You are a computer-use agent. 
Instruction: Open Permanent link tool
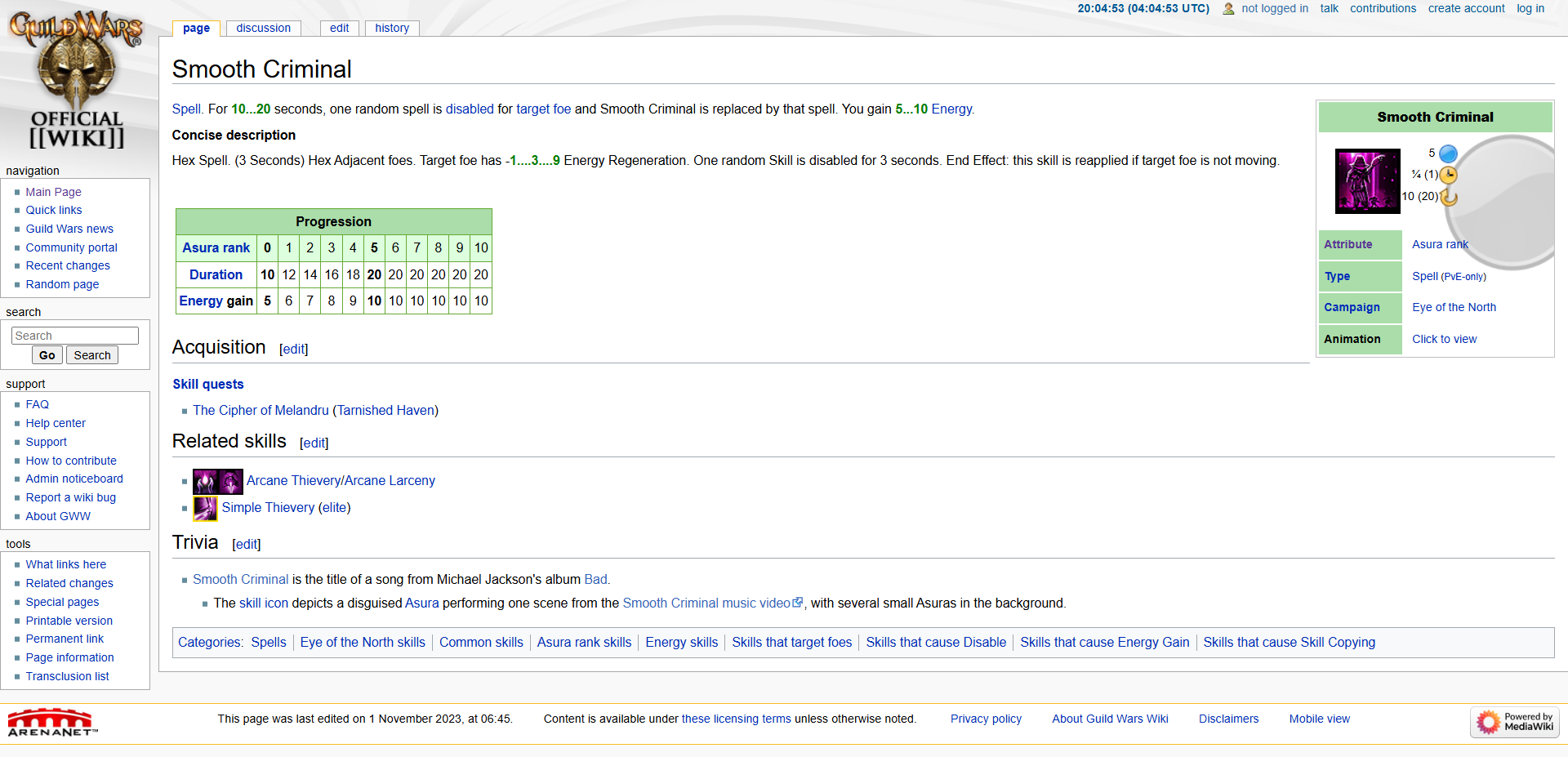(x=65, y=639)
